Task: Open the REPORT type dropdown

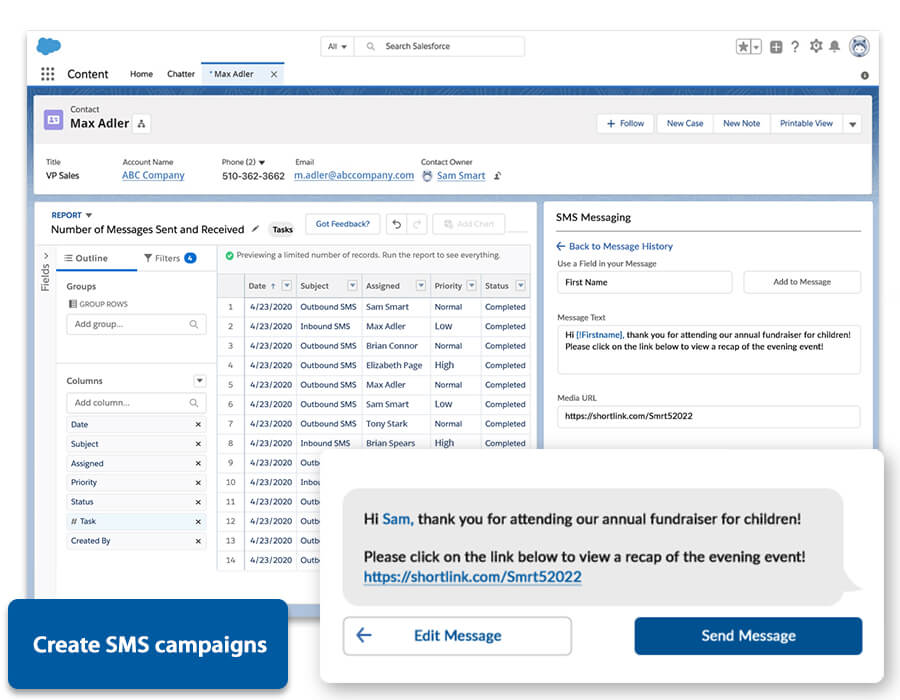Action: [x=88, y=216]
